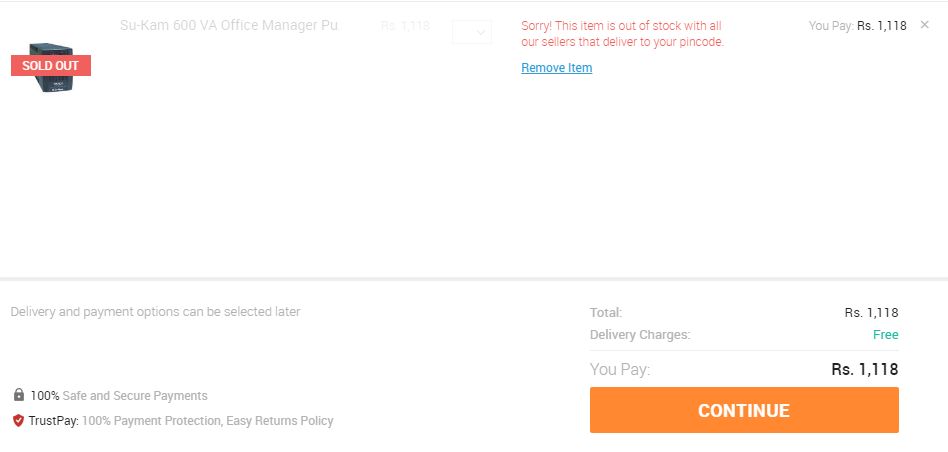Click the chevron arrow in quantity box
The image size is (948, 452).
[481, 32]
